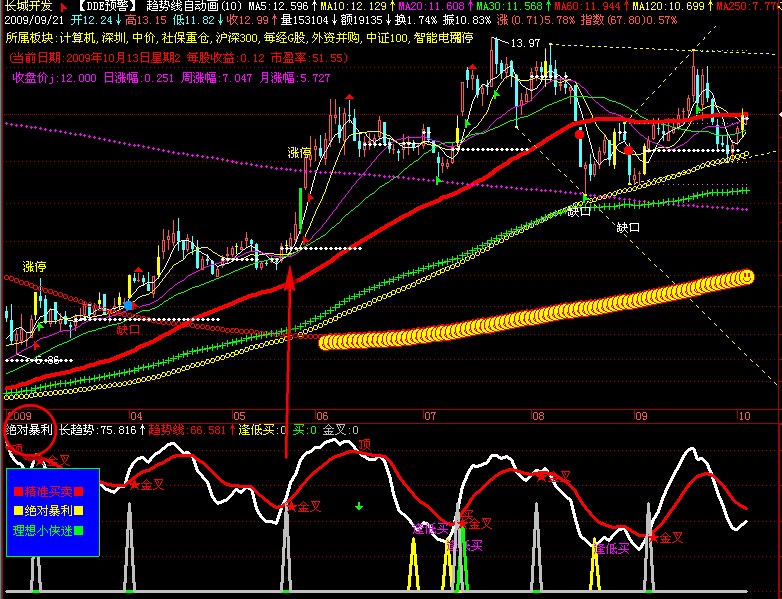Click the green 买:0 indicator value
Screen dimensions: 782x599
[x=304, y=430]
